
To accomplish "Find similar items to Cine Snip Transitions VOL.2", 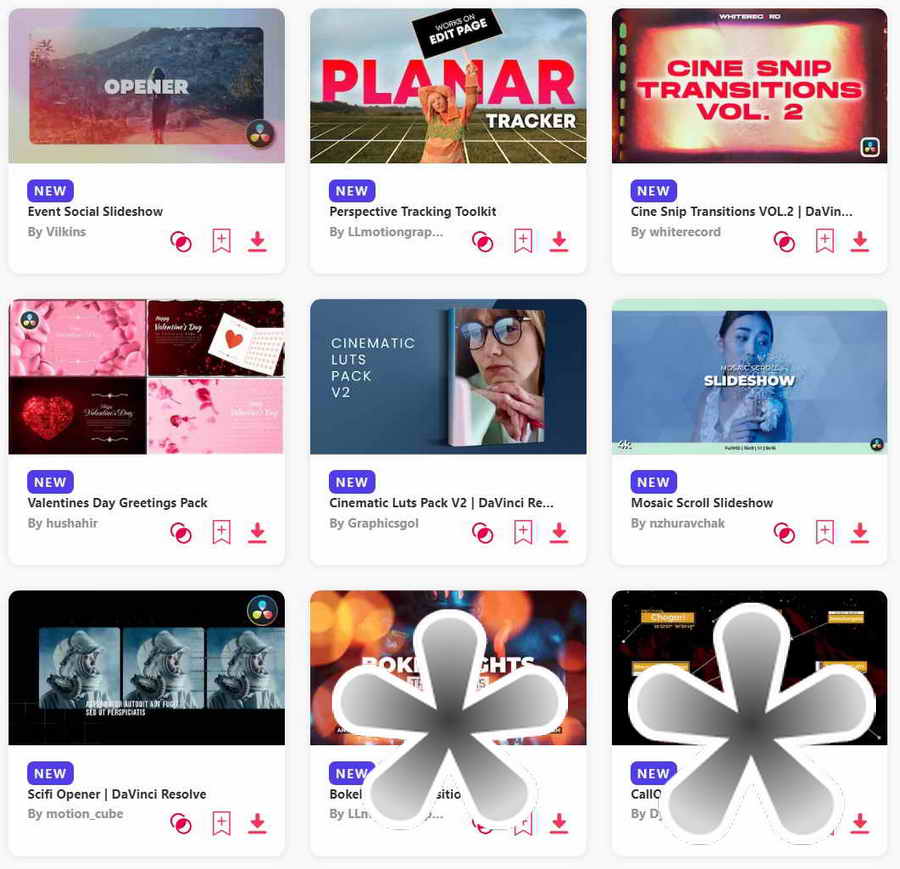I will 784,242.
